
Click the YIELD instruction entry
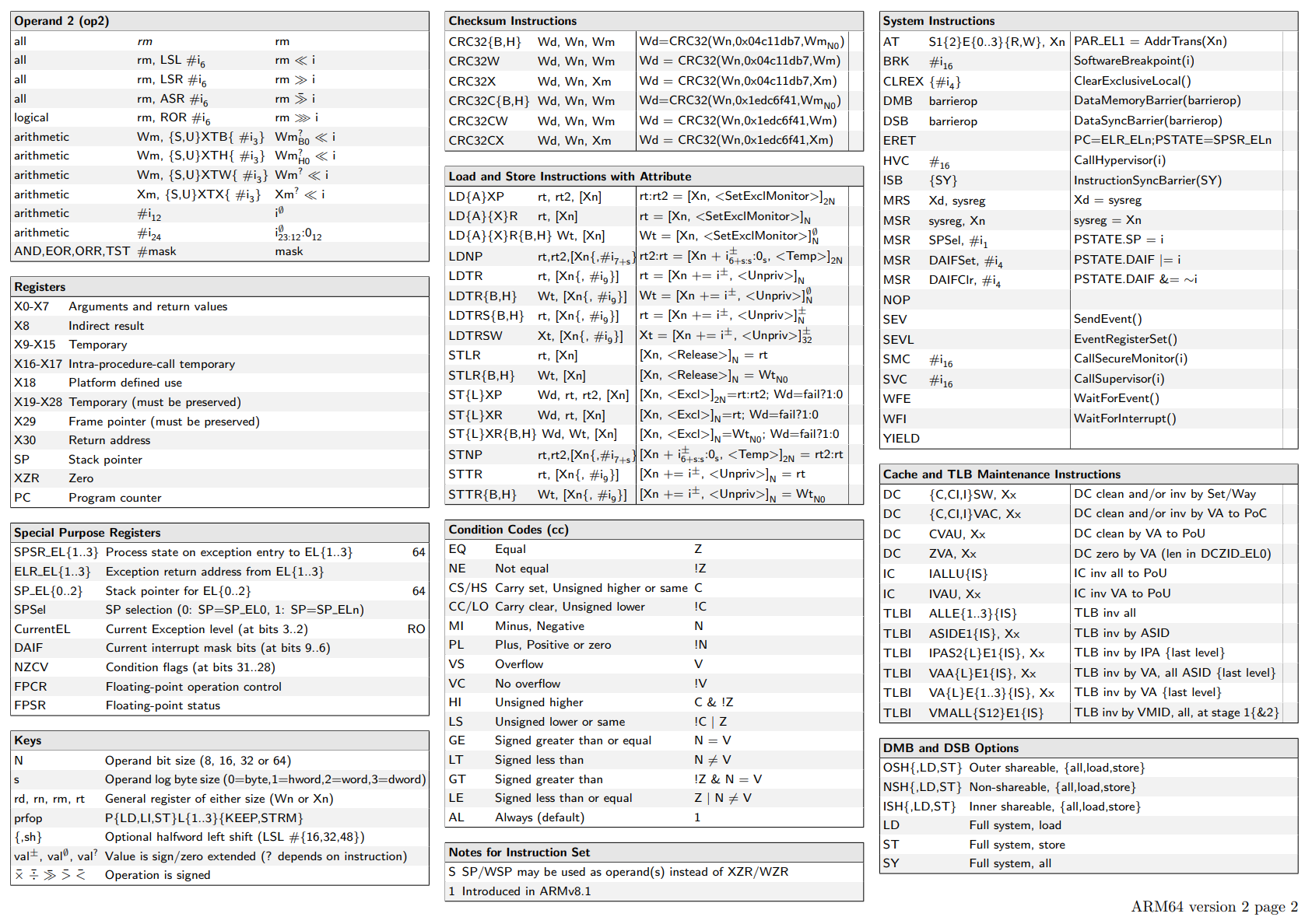pyautogui.click(x=901, y=439)
